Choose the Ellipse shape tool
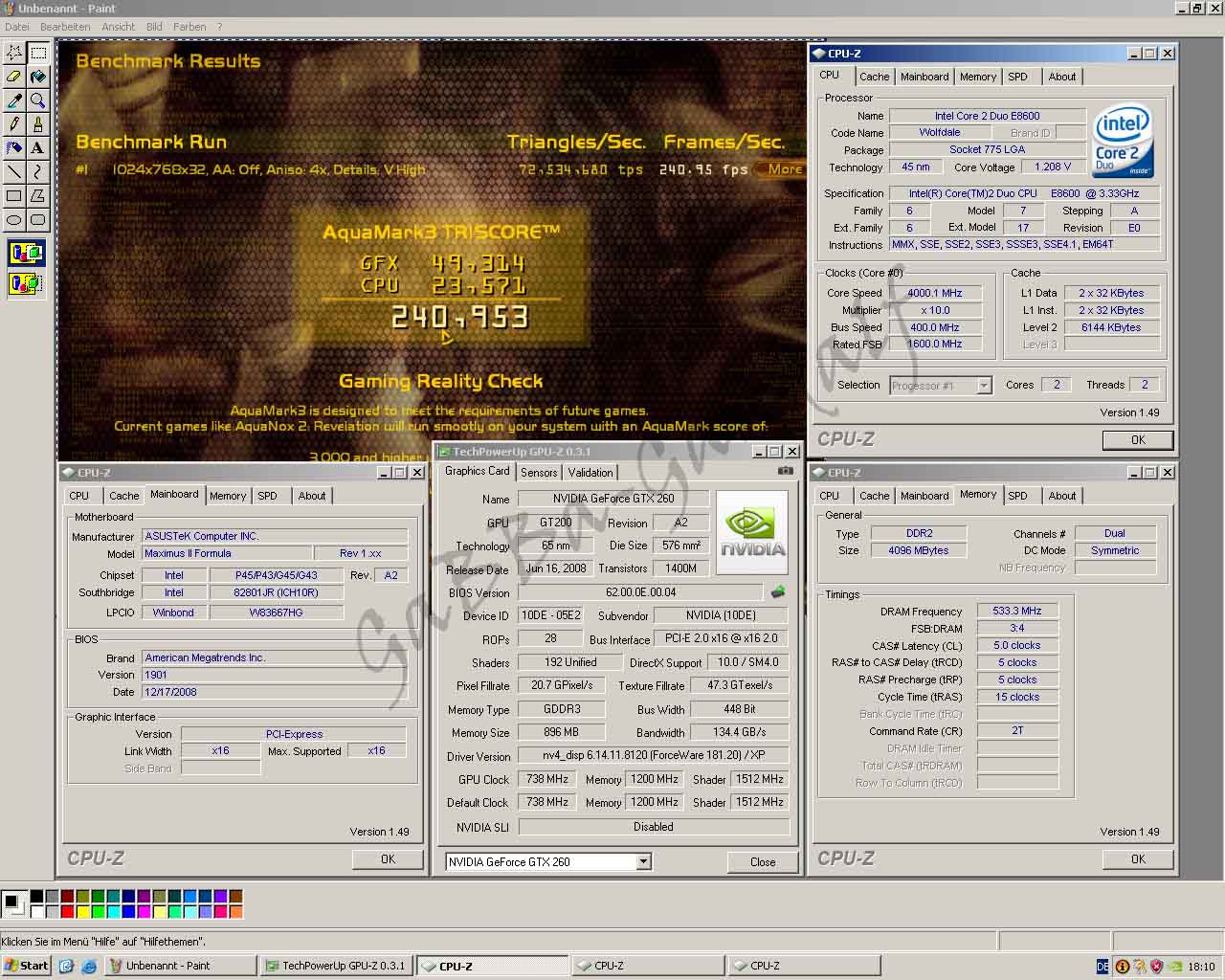Viewport: 1225px width, 980px height. [14, 220]
